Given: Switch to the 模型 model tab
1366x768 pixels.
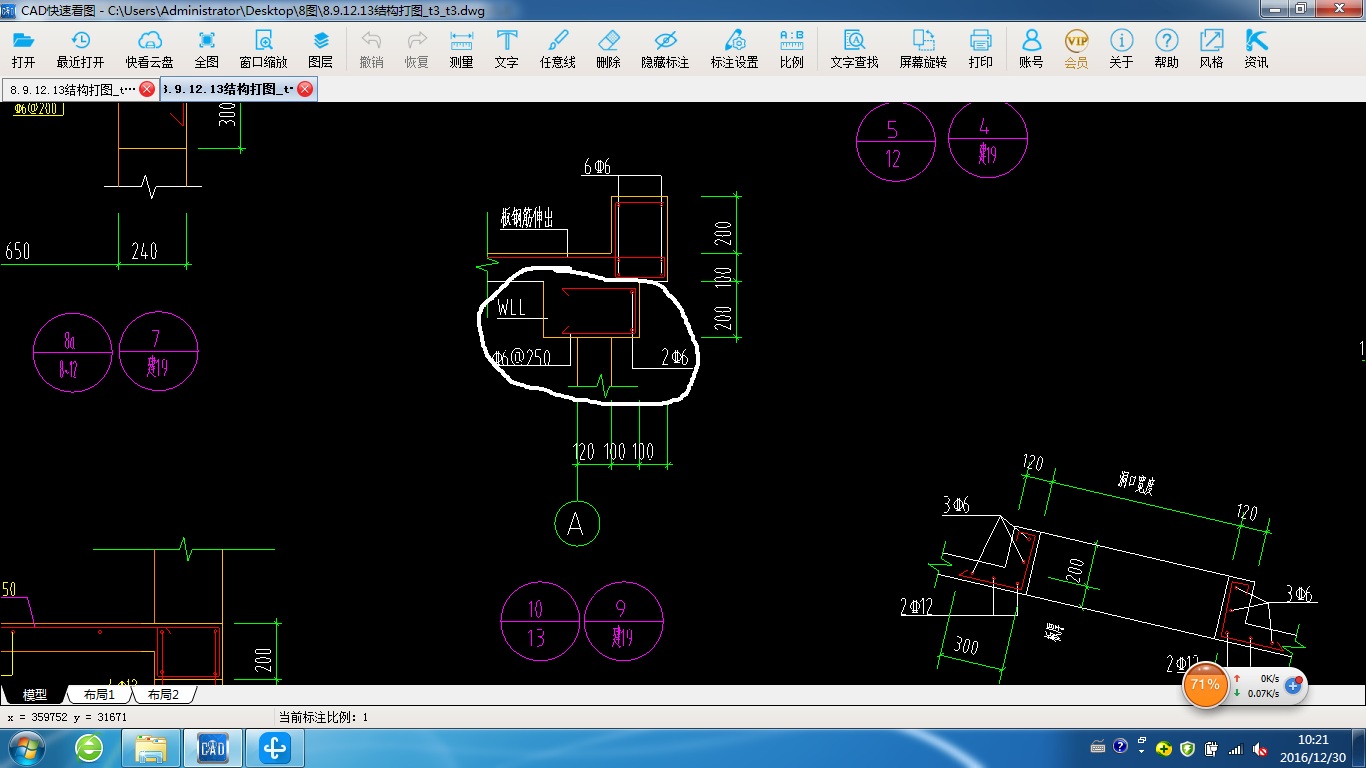Looking at the screenshot, I should [34, 694].
